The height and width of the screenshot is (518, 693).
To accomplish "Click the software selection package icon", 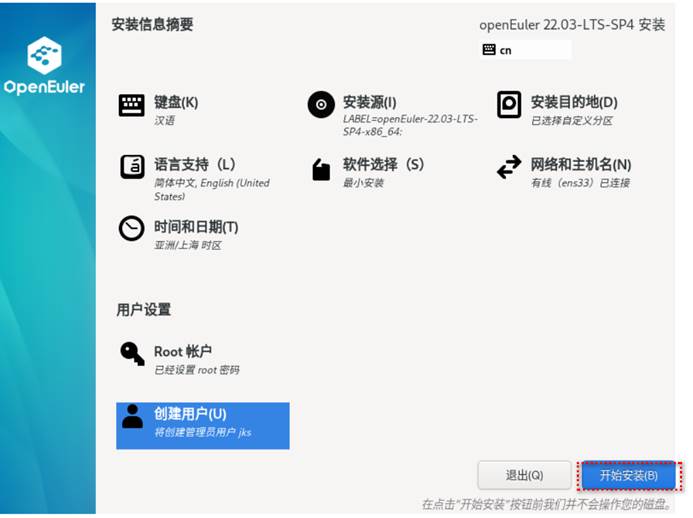I will 321,169.
